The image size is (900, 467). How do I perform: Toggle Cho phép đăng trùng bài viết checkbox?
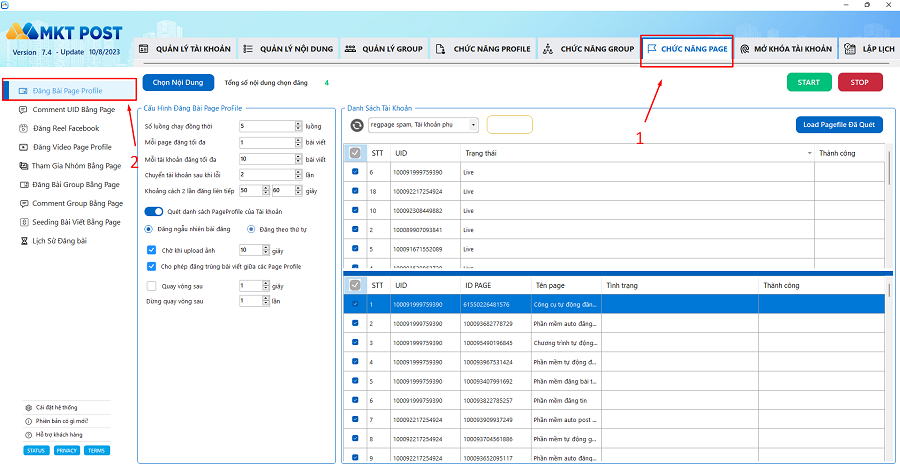pyautogui.click(x=152, y=266)
